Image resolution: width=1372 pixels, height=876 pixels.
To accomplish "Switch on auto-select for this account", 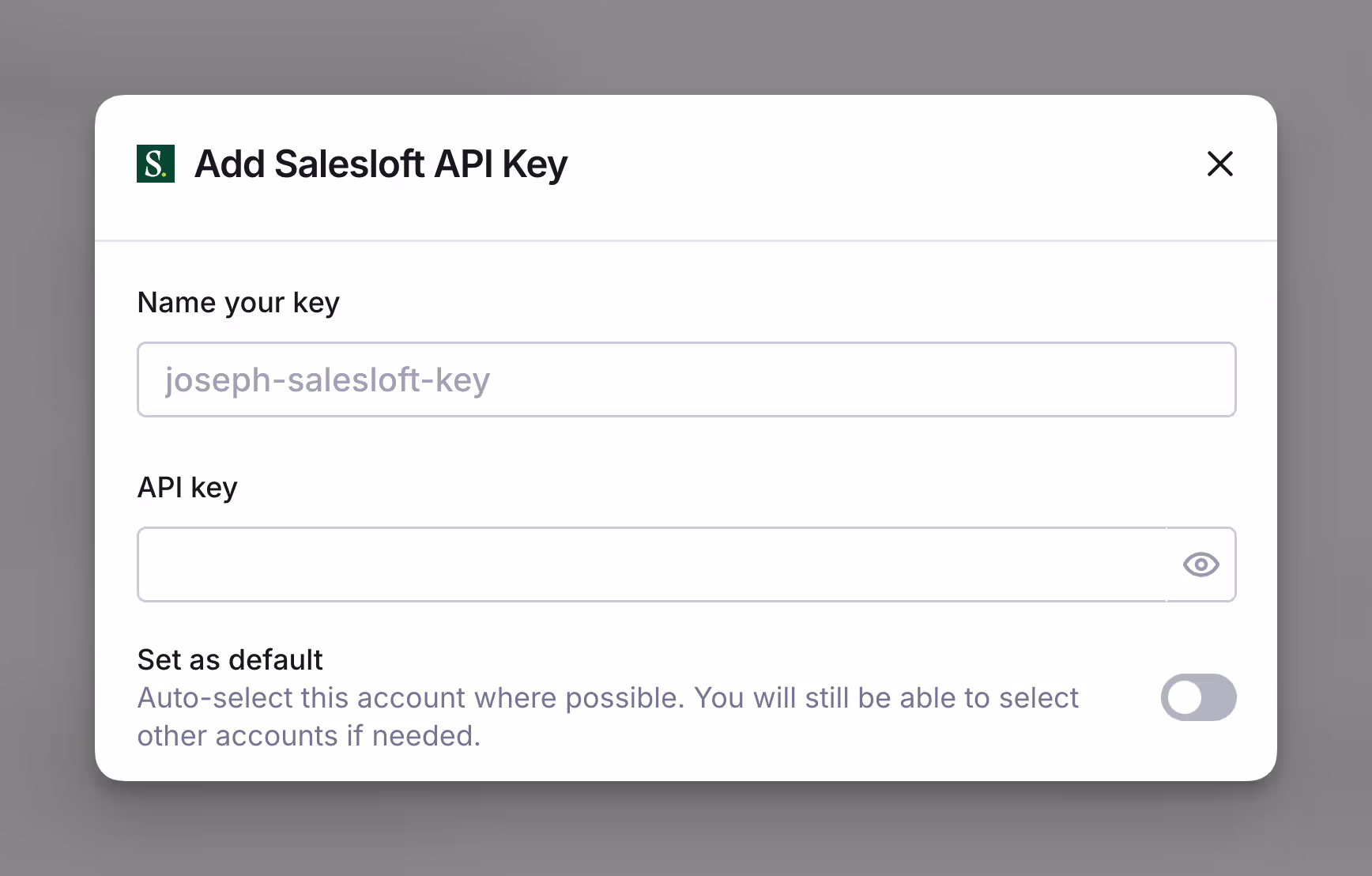I will [x=1198, y=697].
